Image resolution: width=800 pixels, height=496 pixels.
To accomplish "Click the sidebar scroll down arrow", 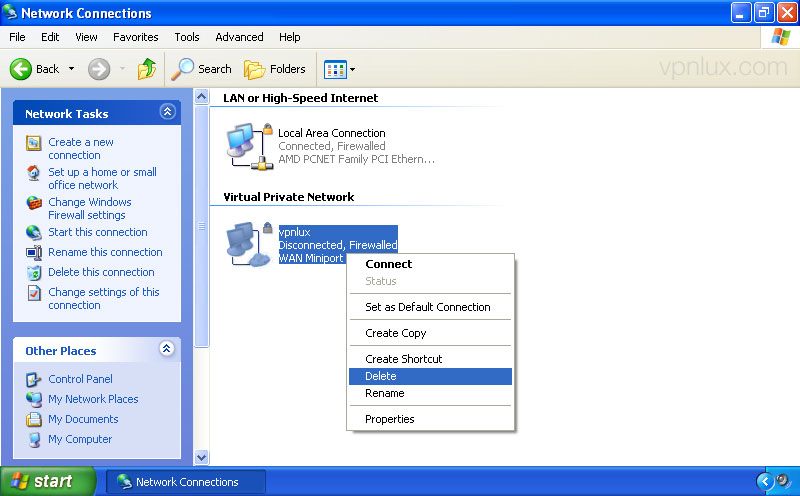I will [x=202, y=457].
